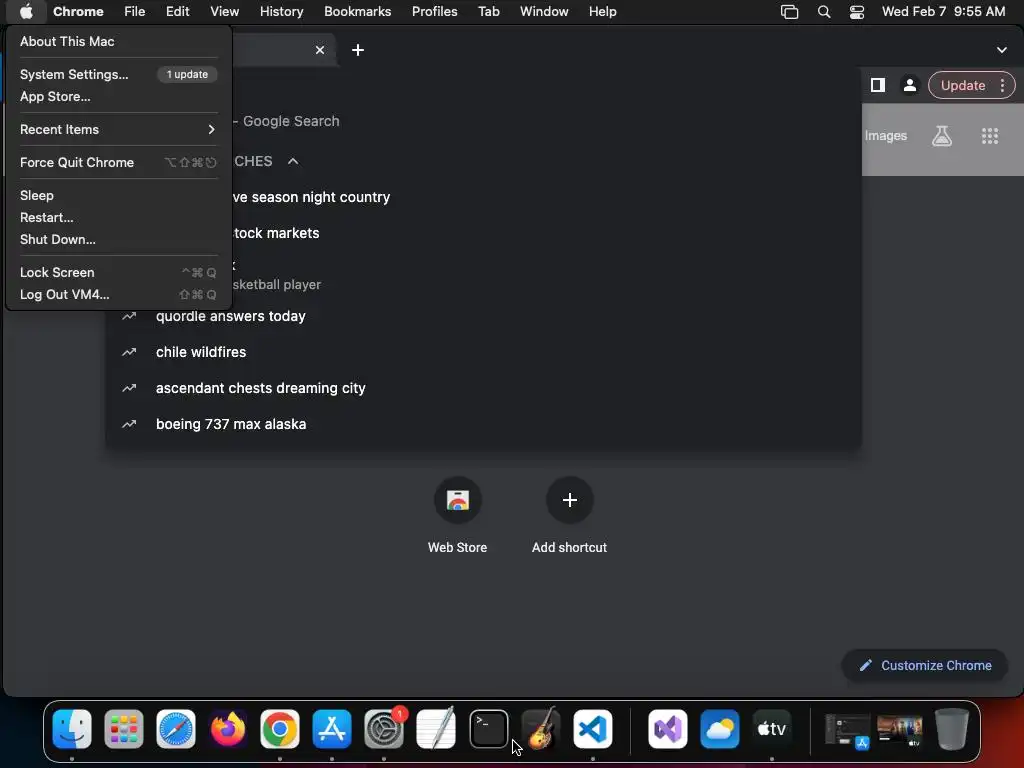The width and height of the screenshot is (1024, 768).
Task: Open Chrome three-dot menu
Action: click(1002, 85)
